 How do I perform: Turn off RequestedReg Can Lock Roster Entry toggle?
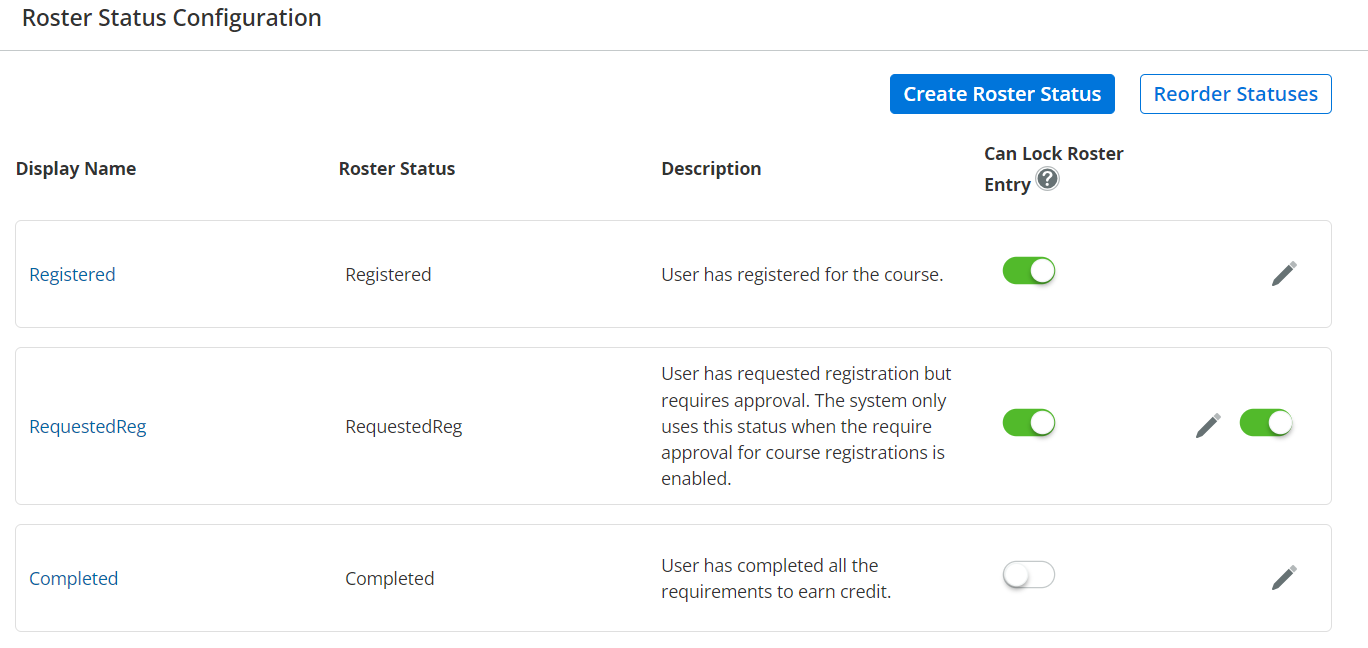[x=1029, y=423]
